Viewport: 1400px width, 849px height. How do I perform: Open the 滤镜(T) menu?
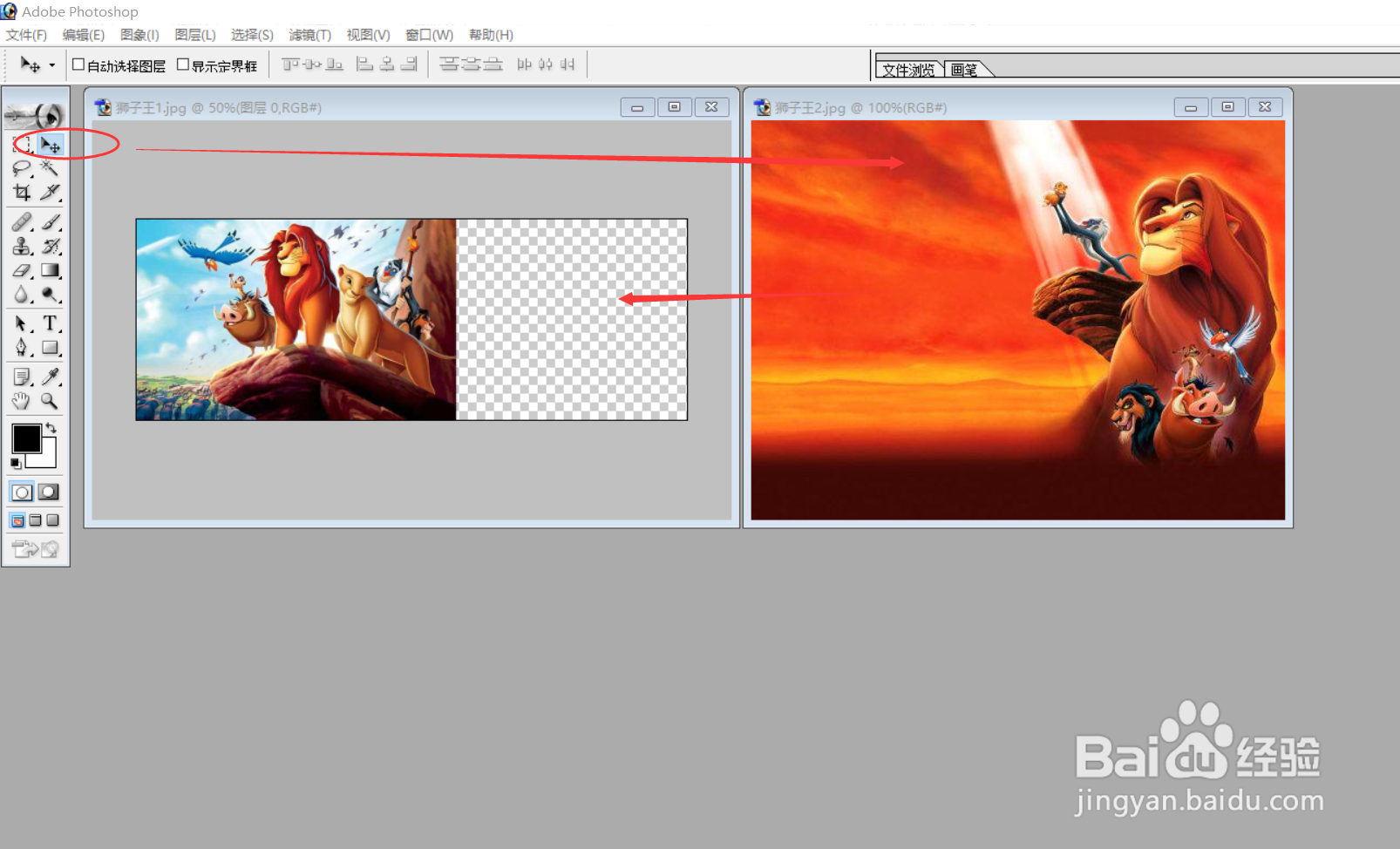tap(310, 35)
